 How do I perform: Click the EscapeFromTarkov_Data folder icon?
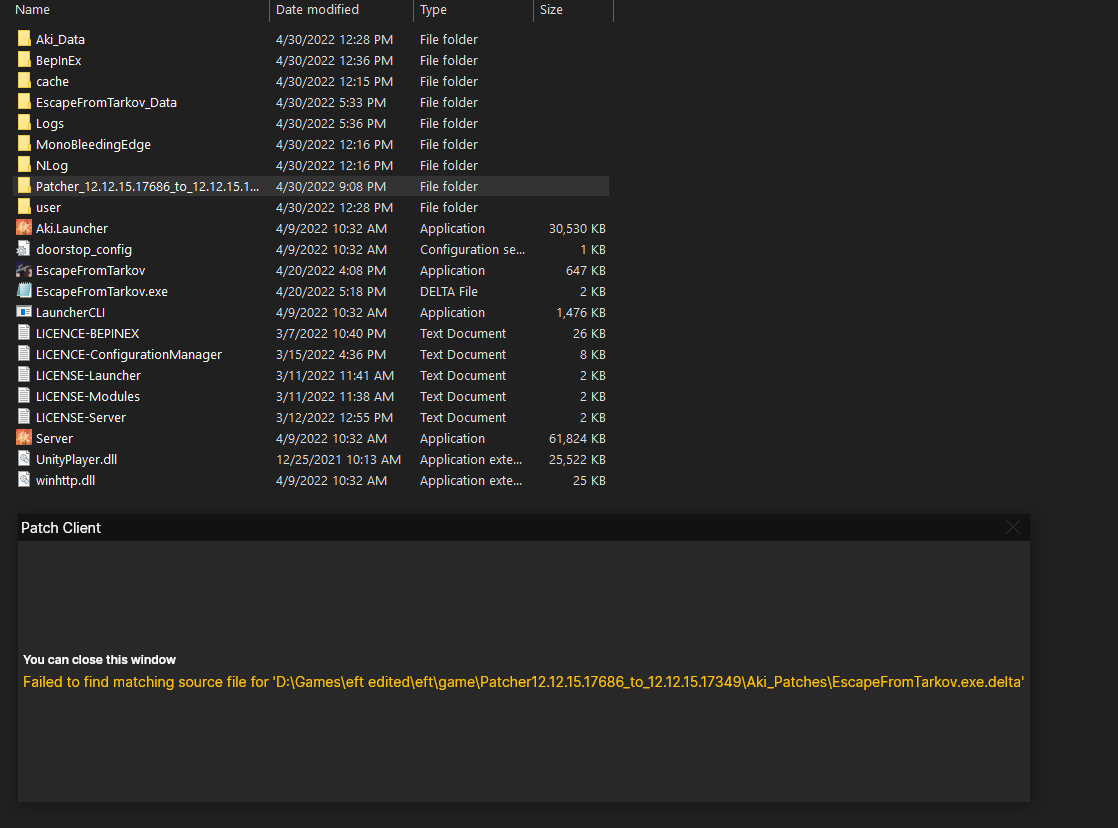coord(24,102)
